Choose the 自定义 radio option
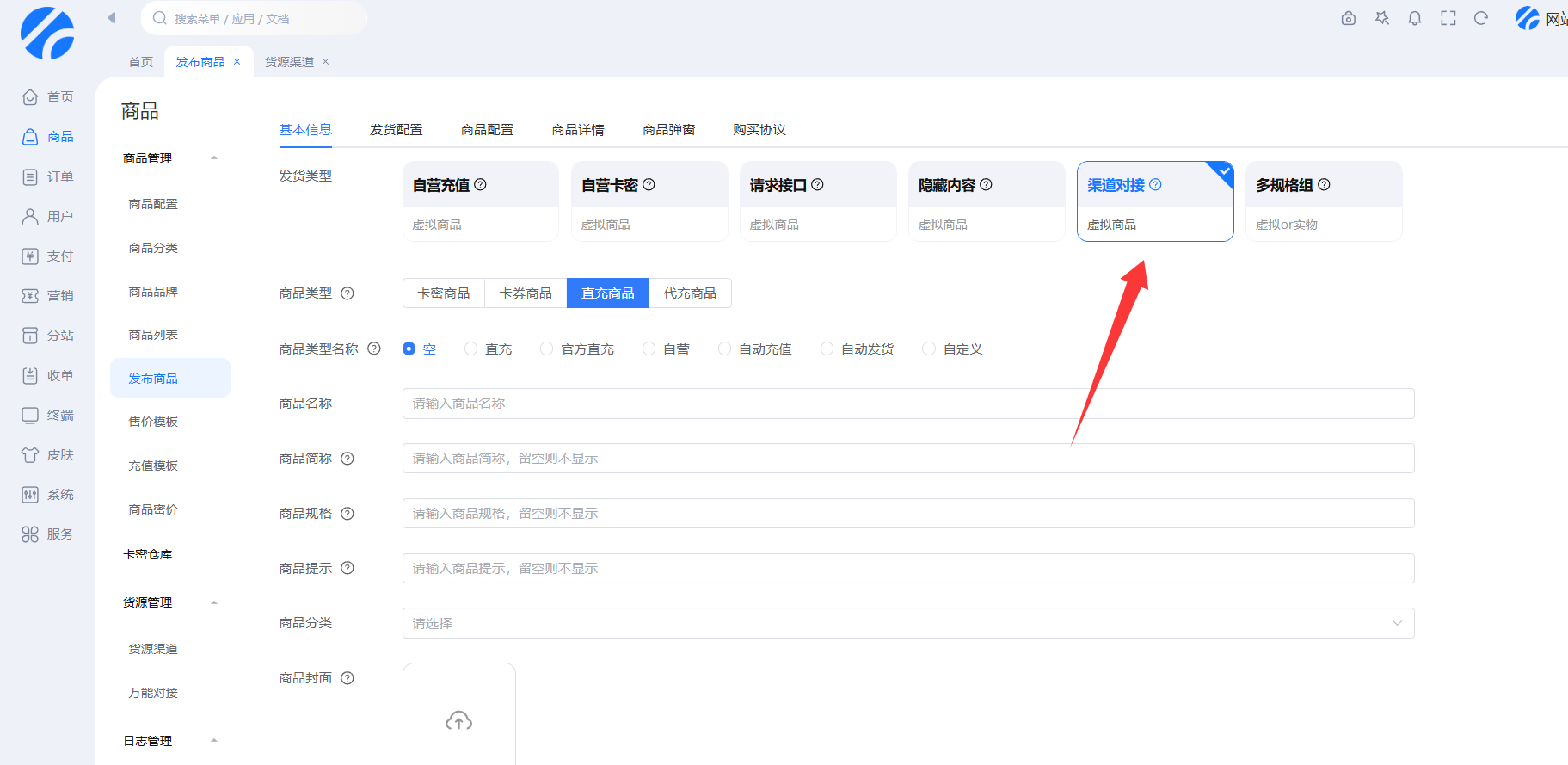1568x765 pixels. [x=929, y=349]
